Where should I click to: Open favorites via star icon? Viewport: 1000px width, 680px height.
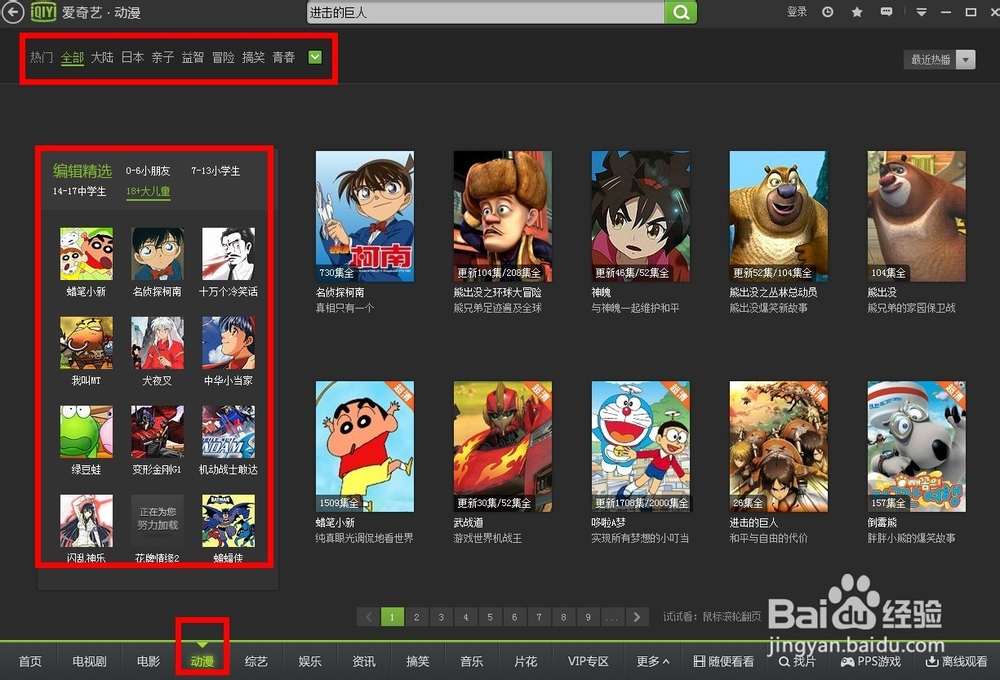pos(856,12)
